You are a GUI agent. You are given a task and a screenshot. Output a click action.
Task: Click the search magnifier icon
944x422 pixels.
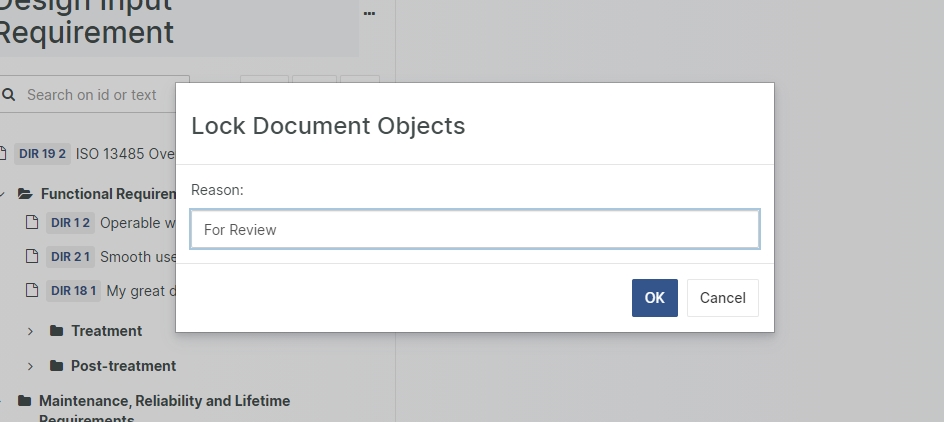[9, 95]
